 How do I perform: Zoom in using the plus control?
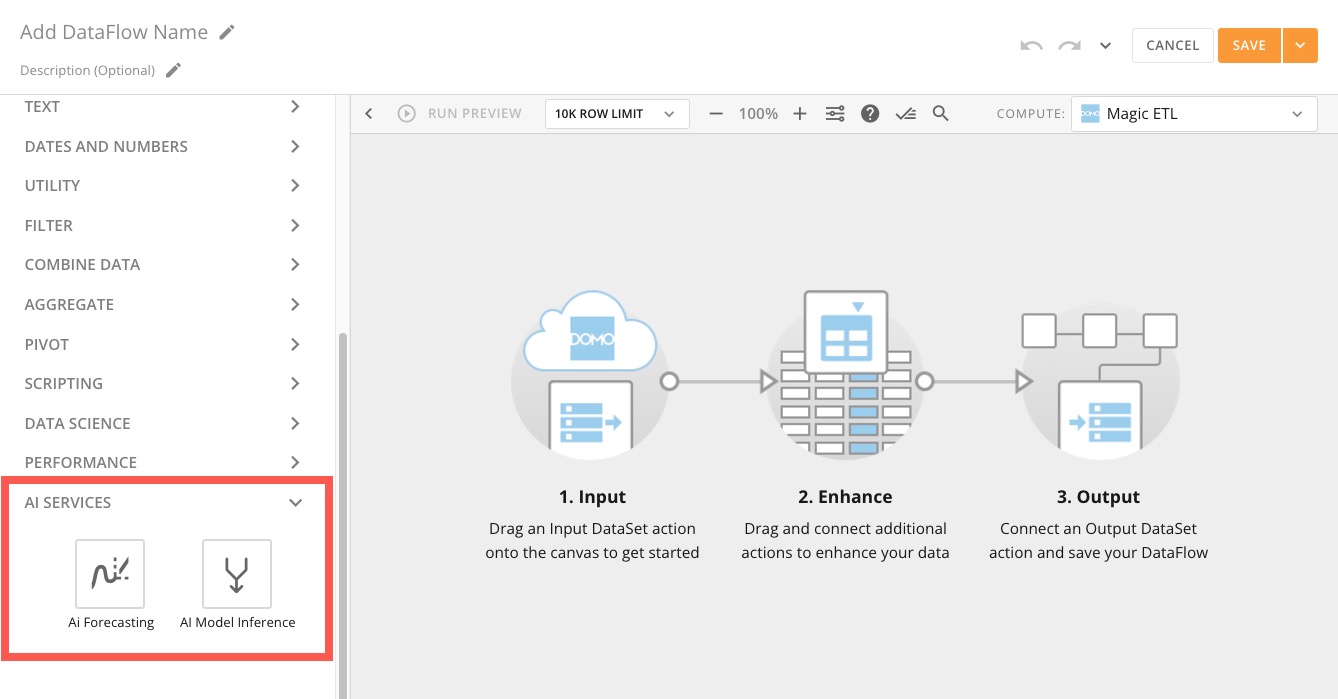(800, 113)
